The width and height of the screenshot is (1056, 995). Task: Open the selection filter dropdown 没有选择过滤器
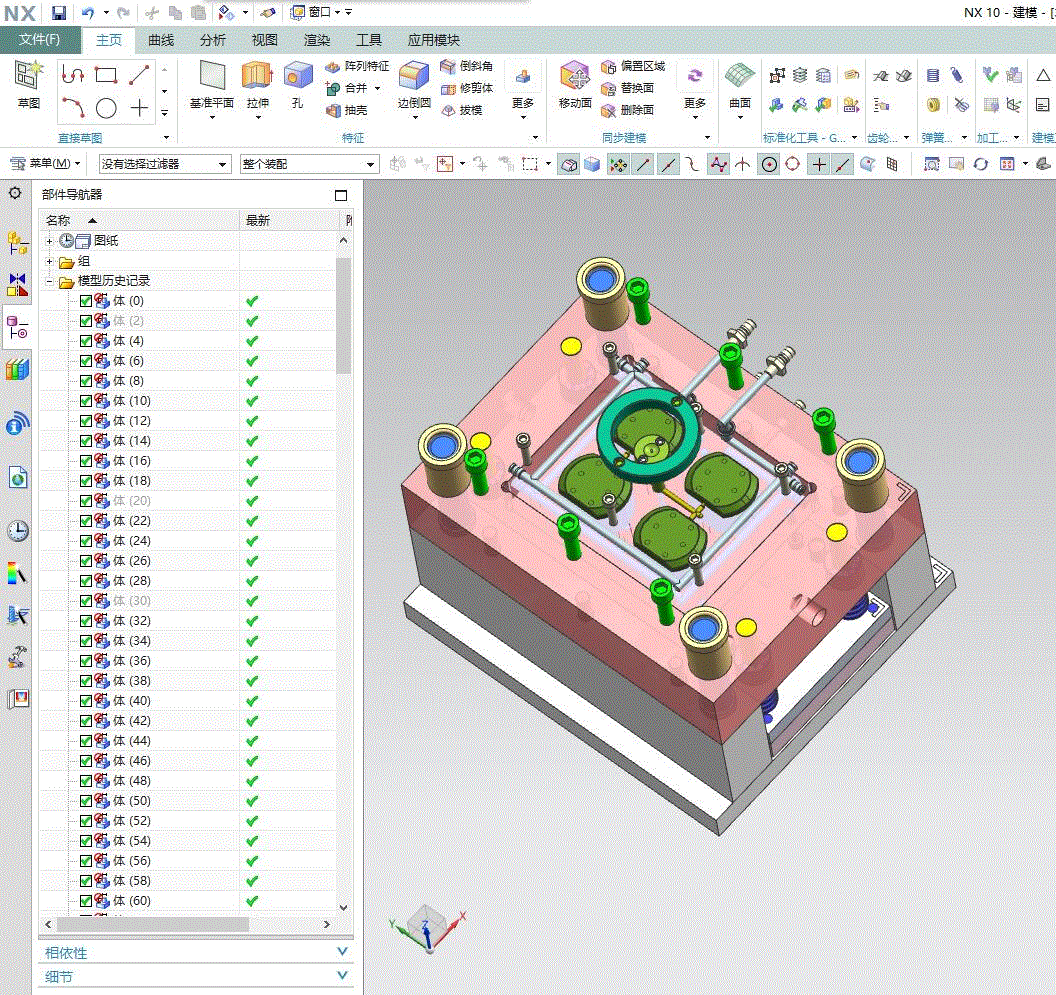pos(164,164)
